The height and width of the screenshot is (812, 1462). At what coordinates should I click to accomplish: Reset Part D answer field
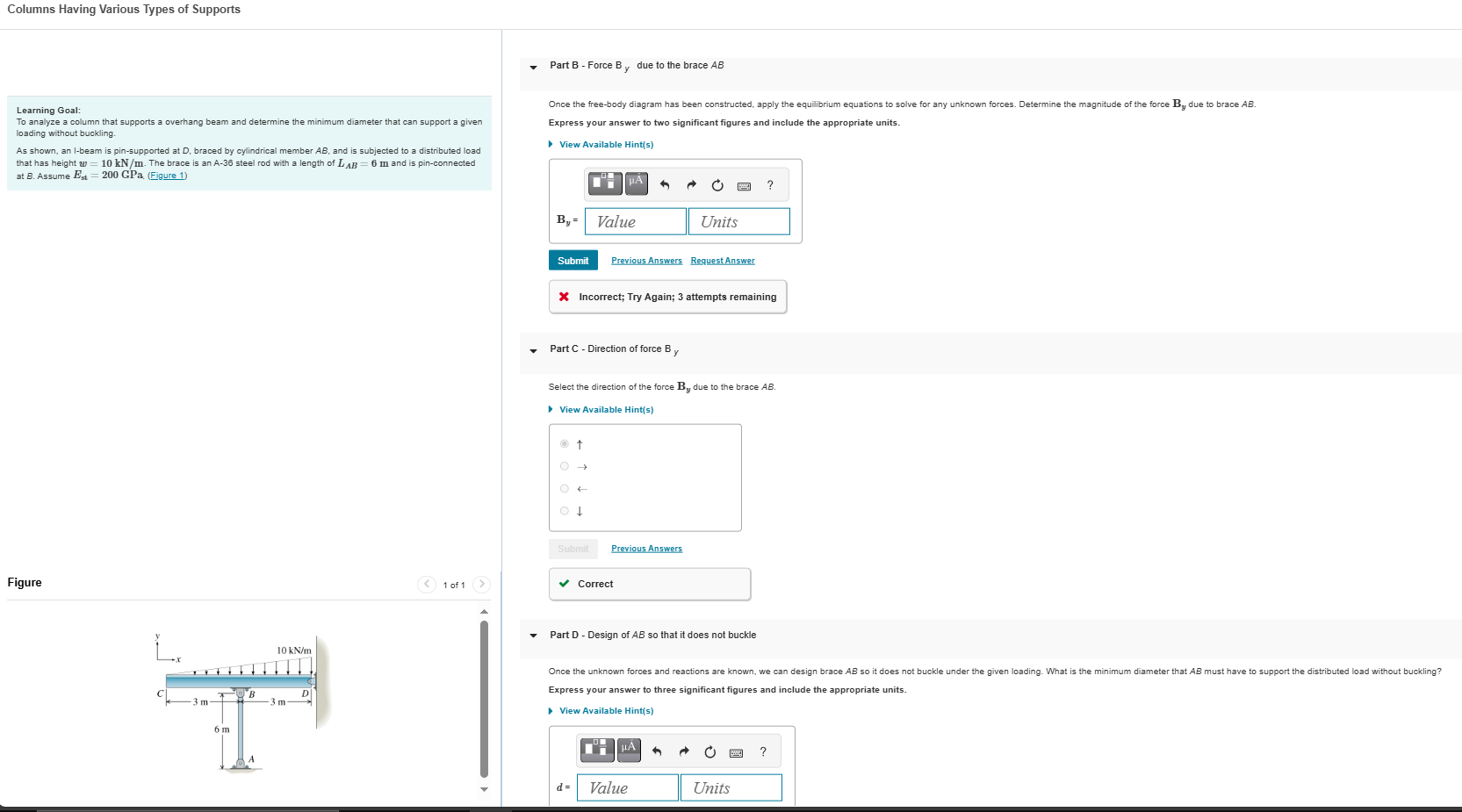coord(709,751)
